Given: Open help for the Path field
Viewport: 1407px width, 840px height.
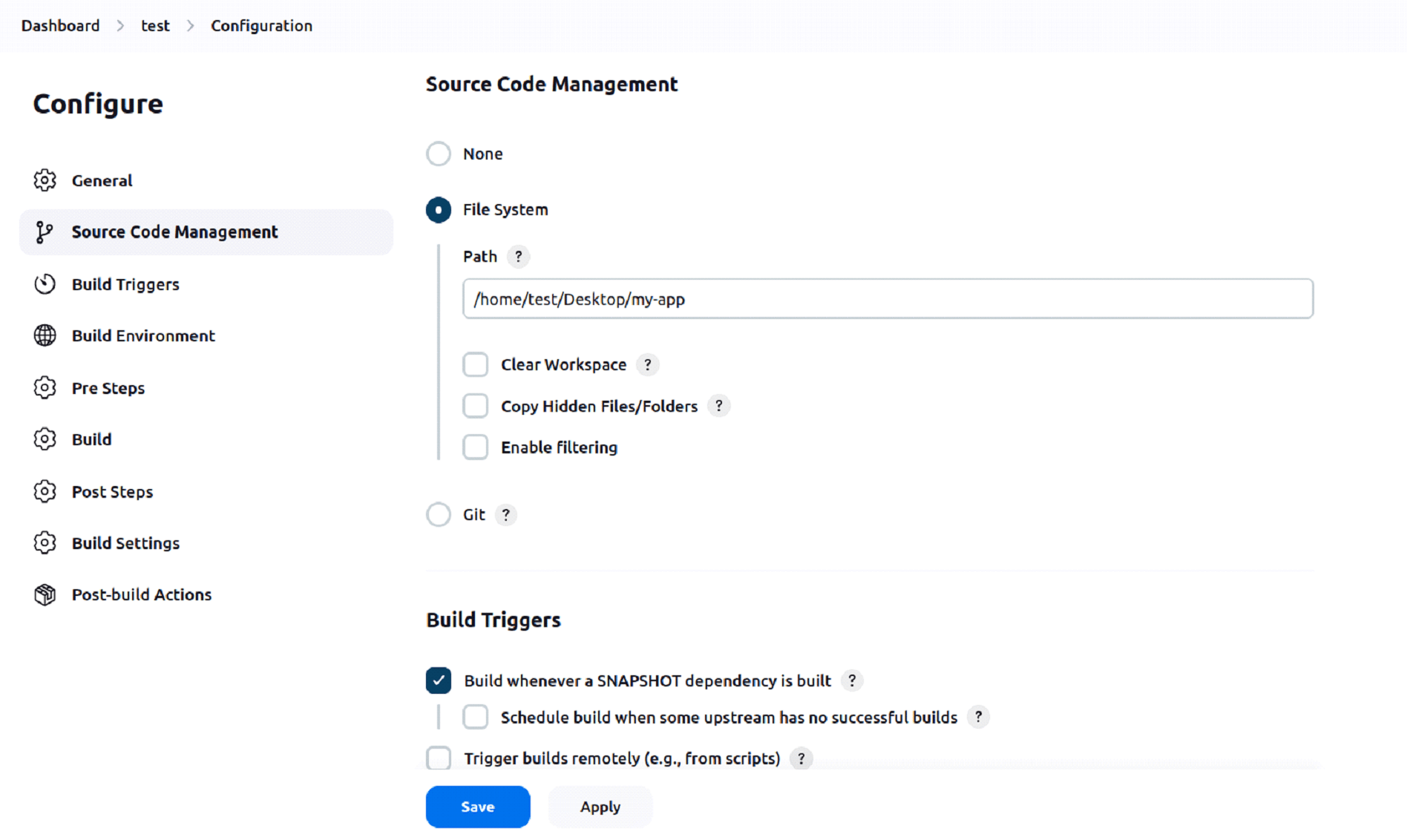Looking at the screenshot, I should point(518,257).
